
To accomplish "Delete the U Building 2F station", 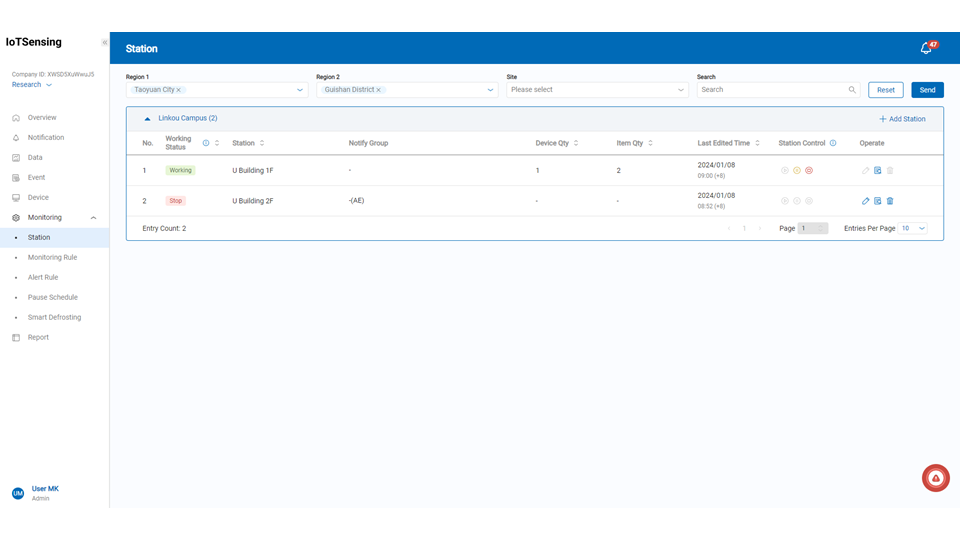I will (890, 201).
